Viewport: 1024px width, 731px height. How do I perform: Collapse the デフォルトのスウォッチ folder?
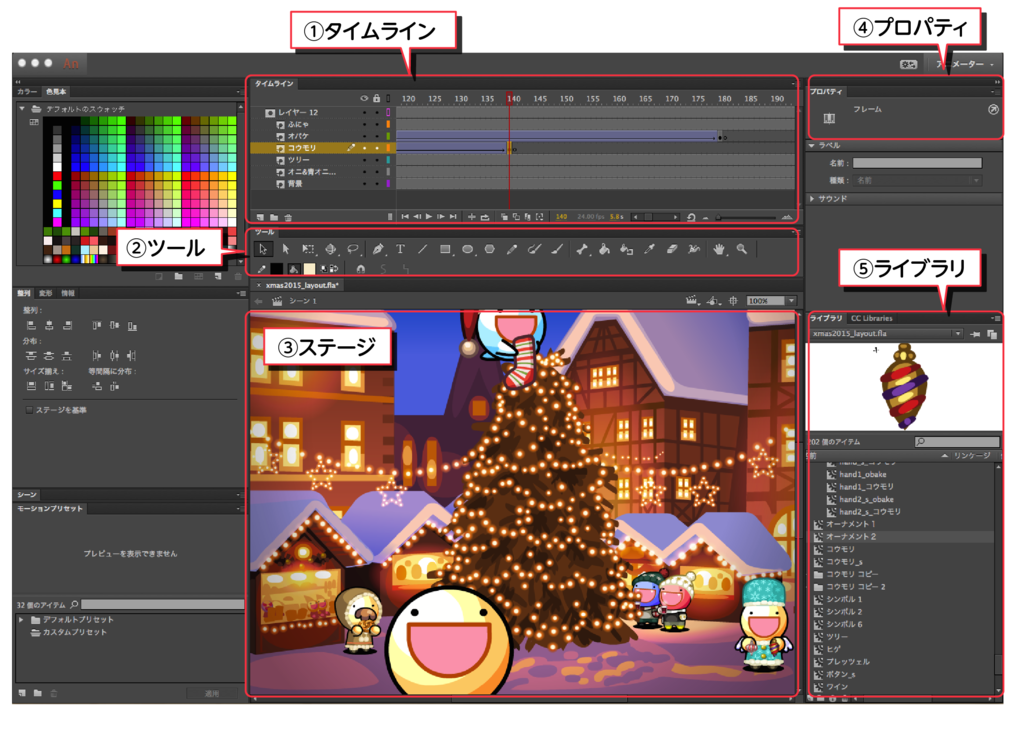22,108
